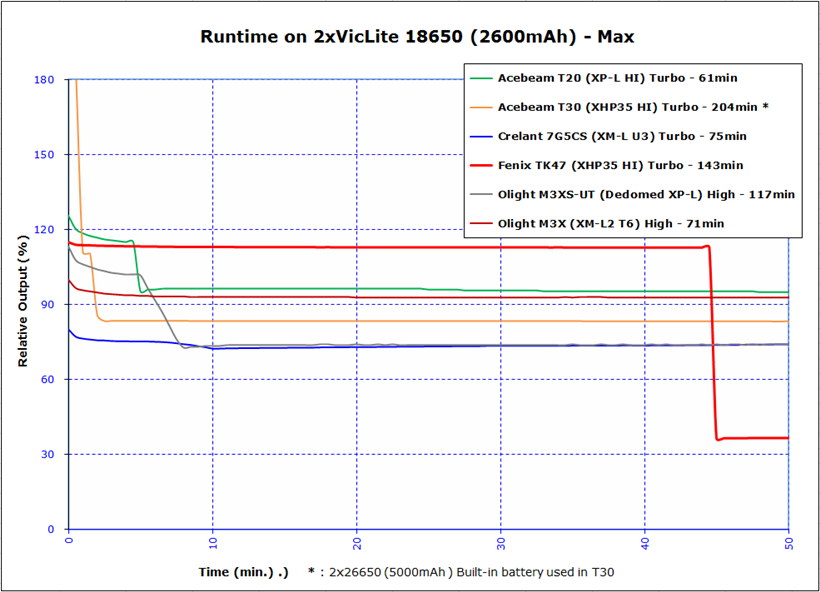820x592 pixels.
Task: Click the y-axis tick label "90"
Action: (48, 304)
